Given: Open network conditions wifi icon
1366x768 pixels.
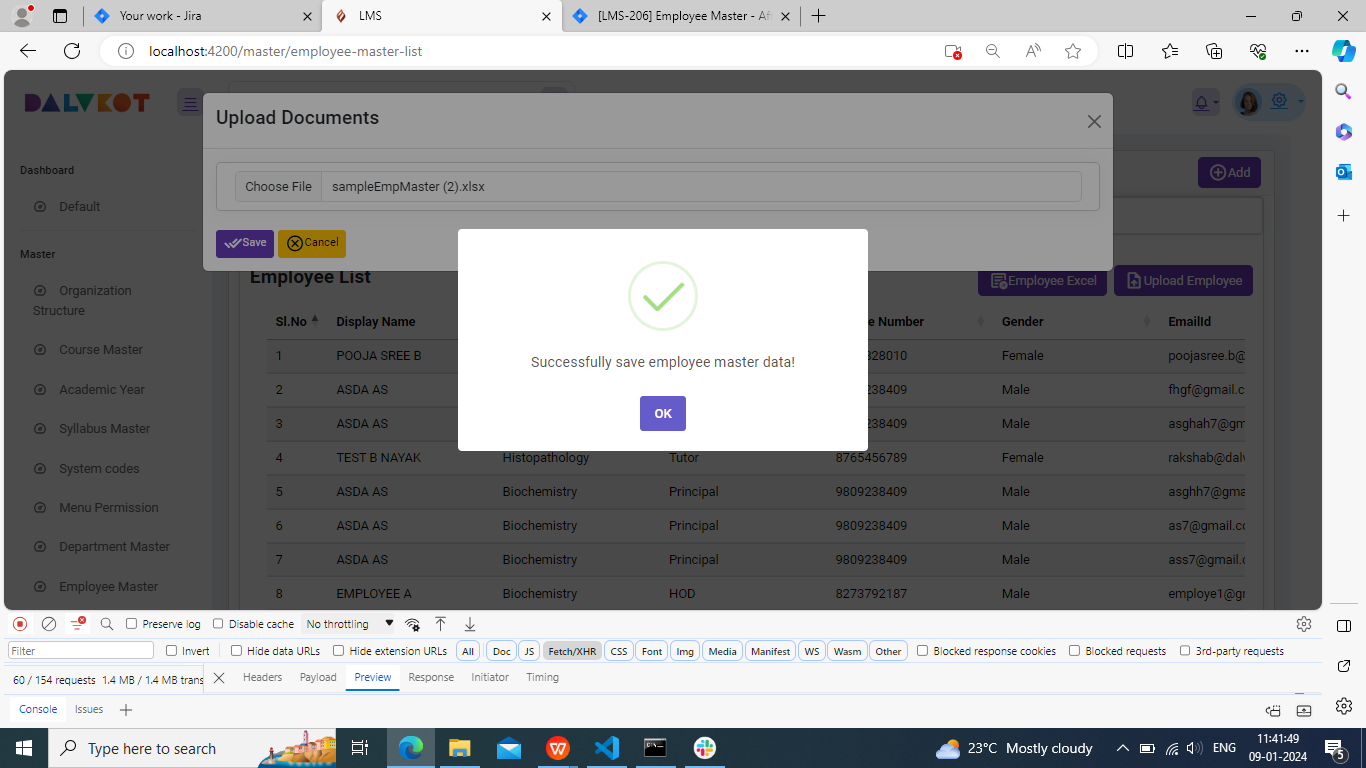Looking at the screenshot, I should pyautogui.click(x=412, y=624).
